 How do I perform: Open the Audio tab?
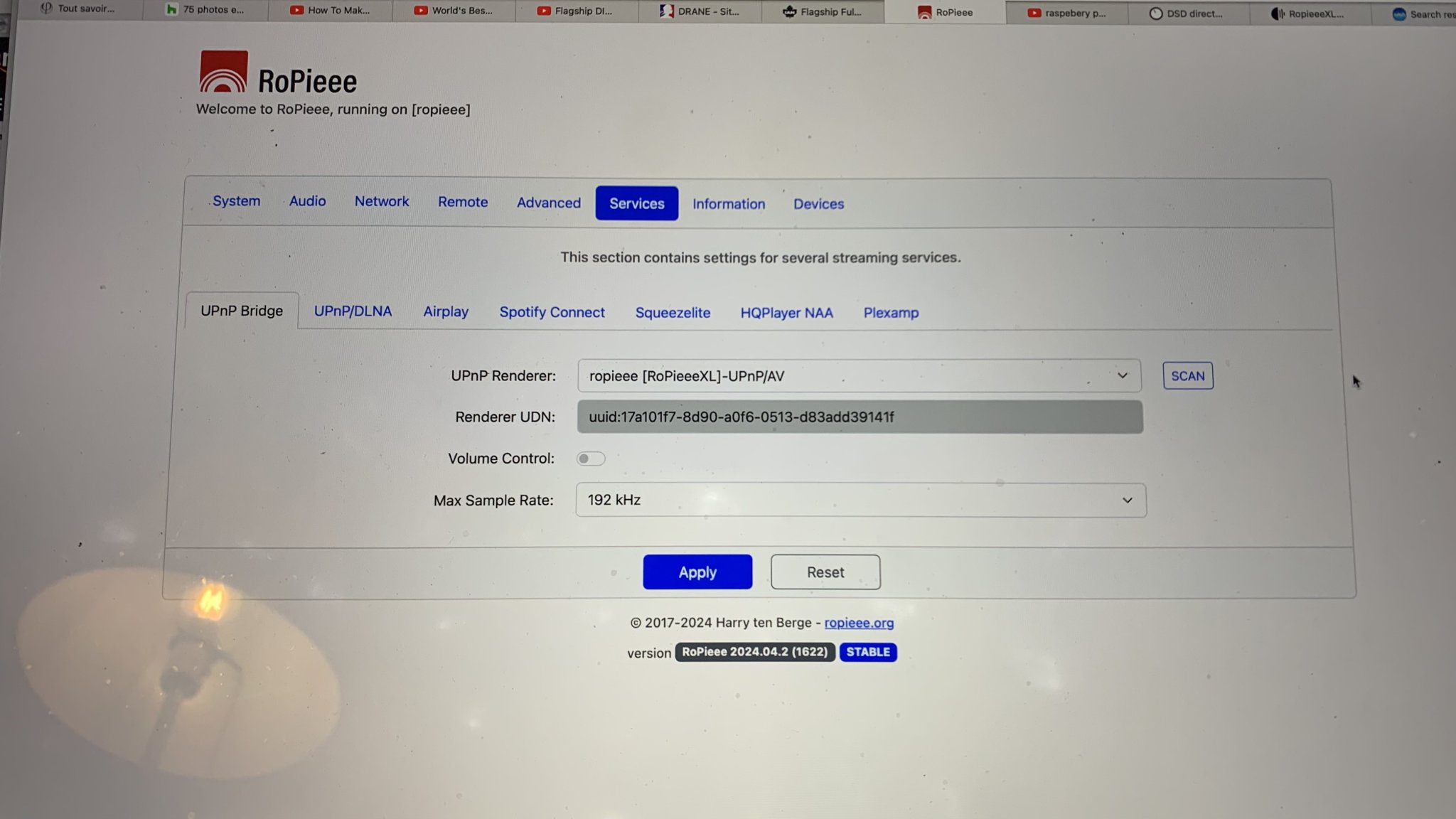coord(307,201)
